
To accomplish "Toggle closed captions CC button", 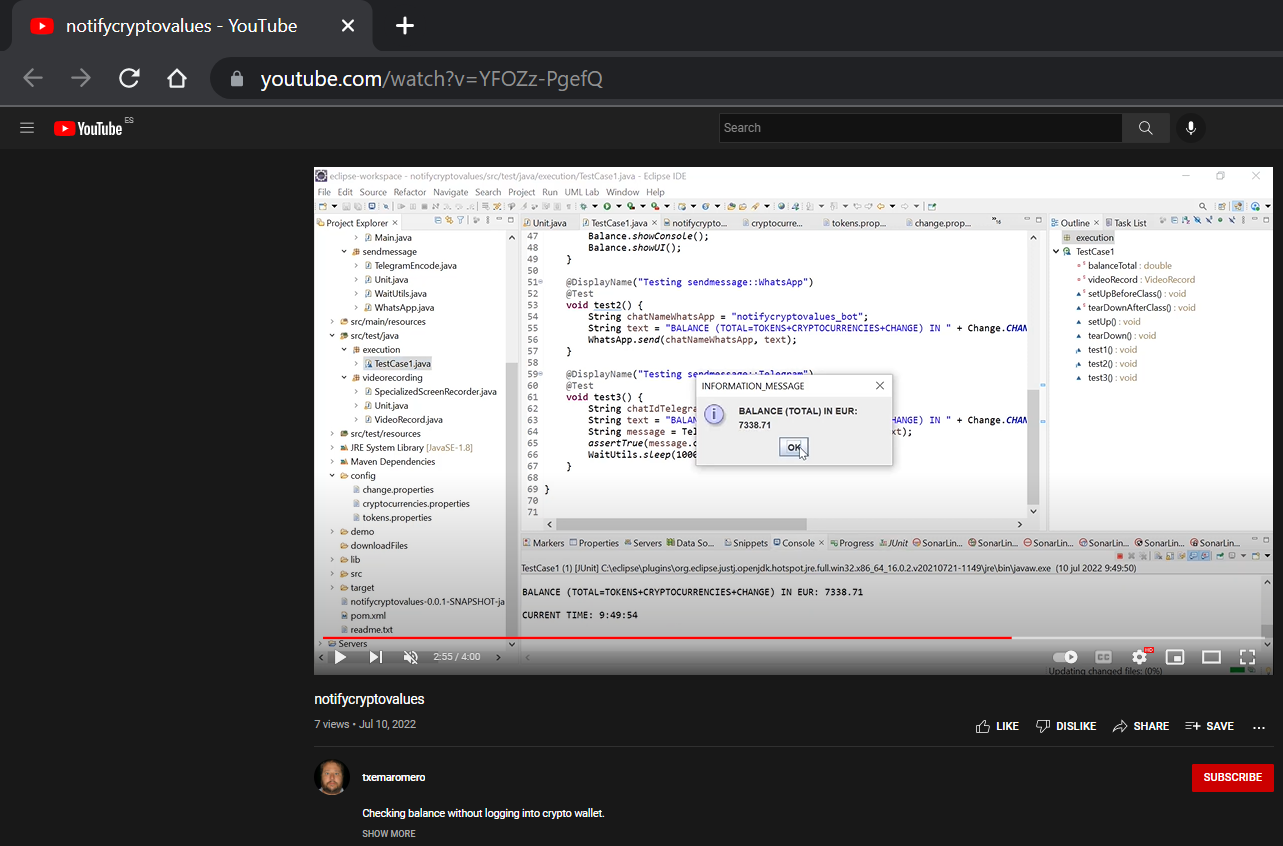I will click(1103, 657).
